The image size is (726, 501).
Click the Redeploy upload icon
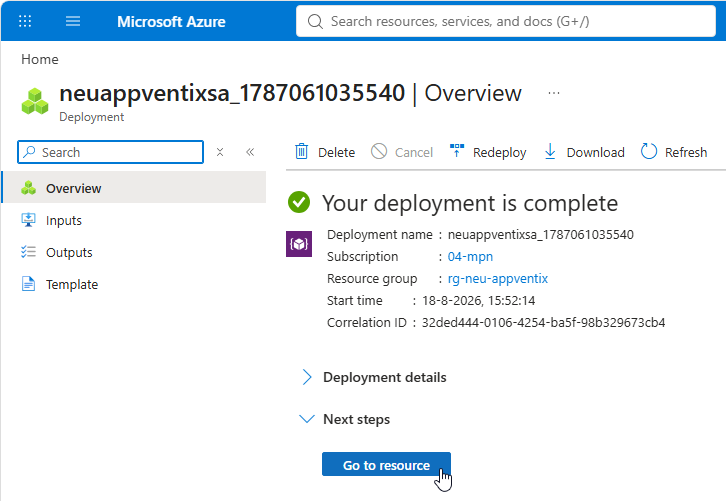457,150
